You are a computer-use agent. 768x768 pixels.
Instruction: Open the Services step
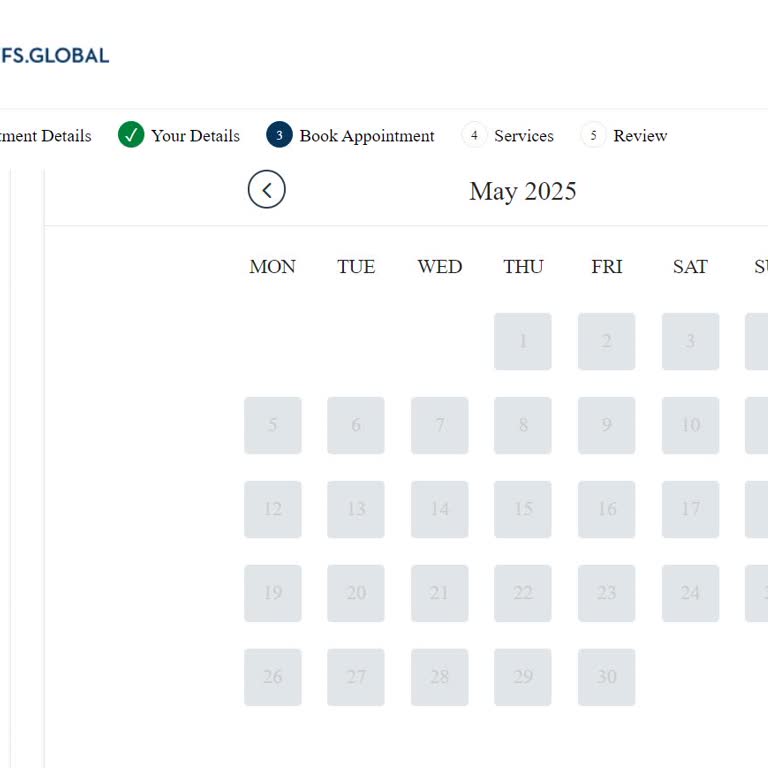pos(524,136)
